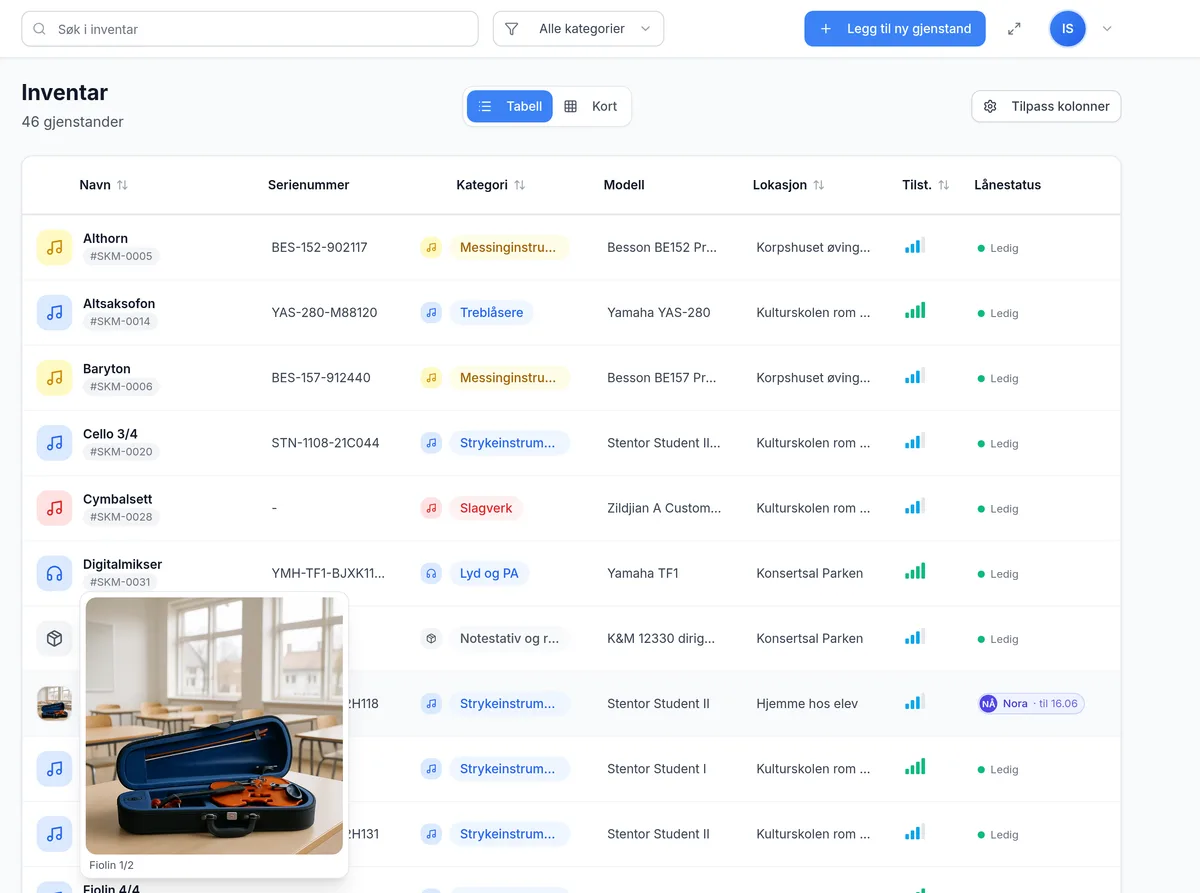This screenshot has width=1200, height=893.
Task: Click the Slagverk category tag
Action: [486, 508]
